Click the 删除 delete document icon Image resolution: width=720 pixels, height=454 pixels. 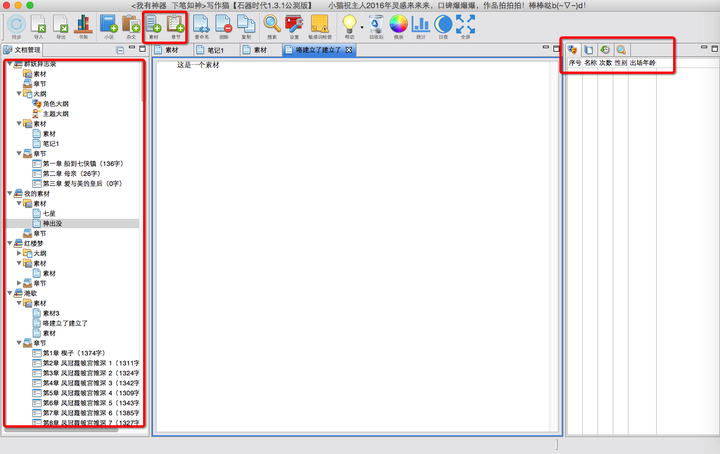click(224, 27)
